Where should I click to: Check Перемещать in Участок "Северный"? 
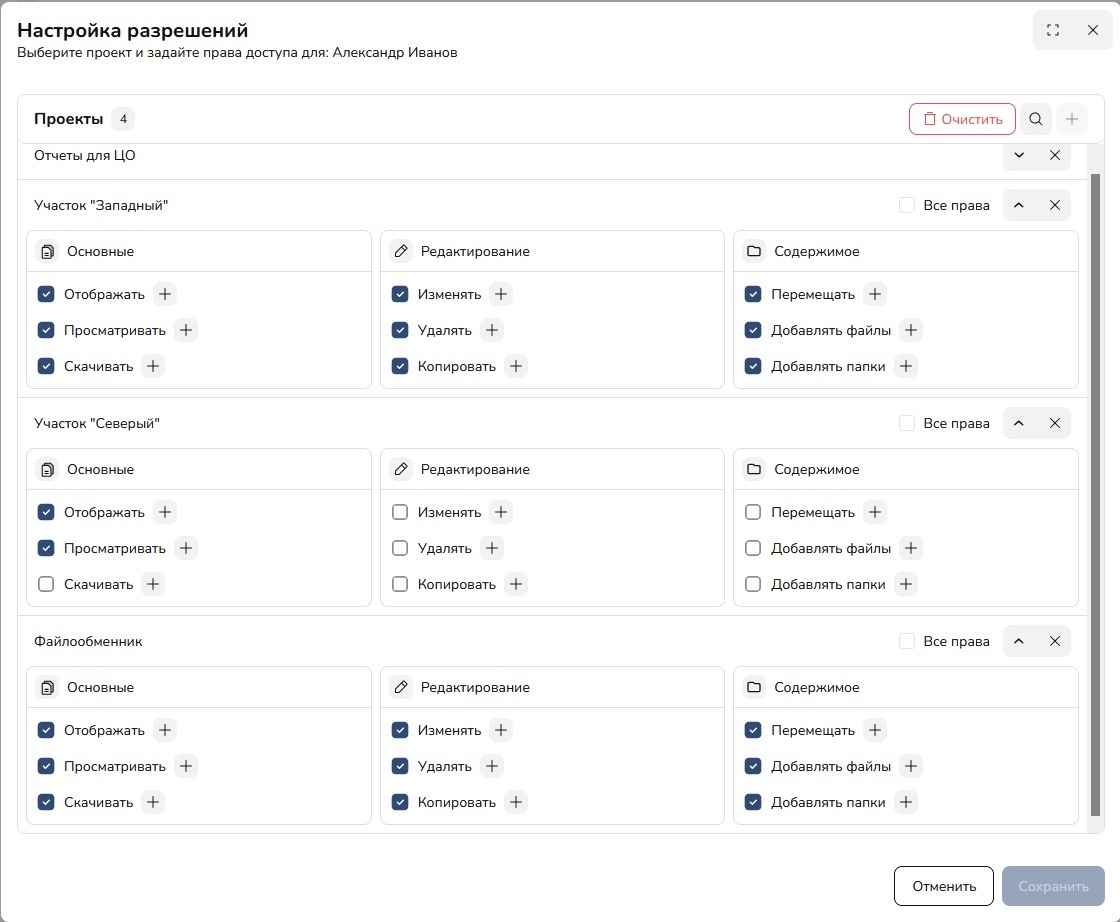pos(753,512)
